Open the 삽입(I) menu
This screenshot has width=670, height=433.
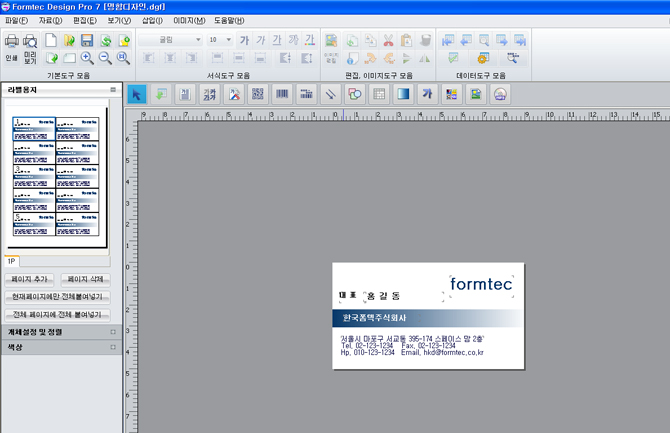point(152,21)
